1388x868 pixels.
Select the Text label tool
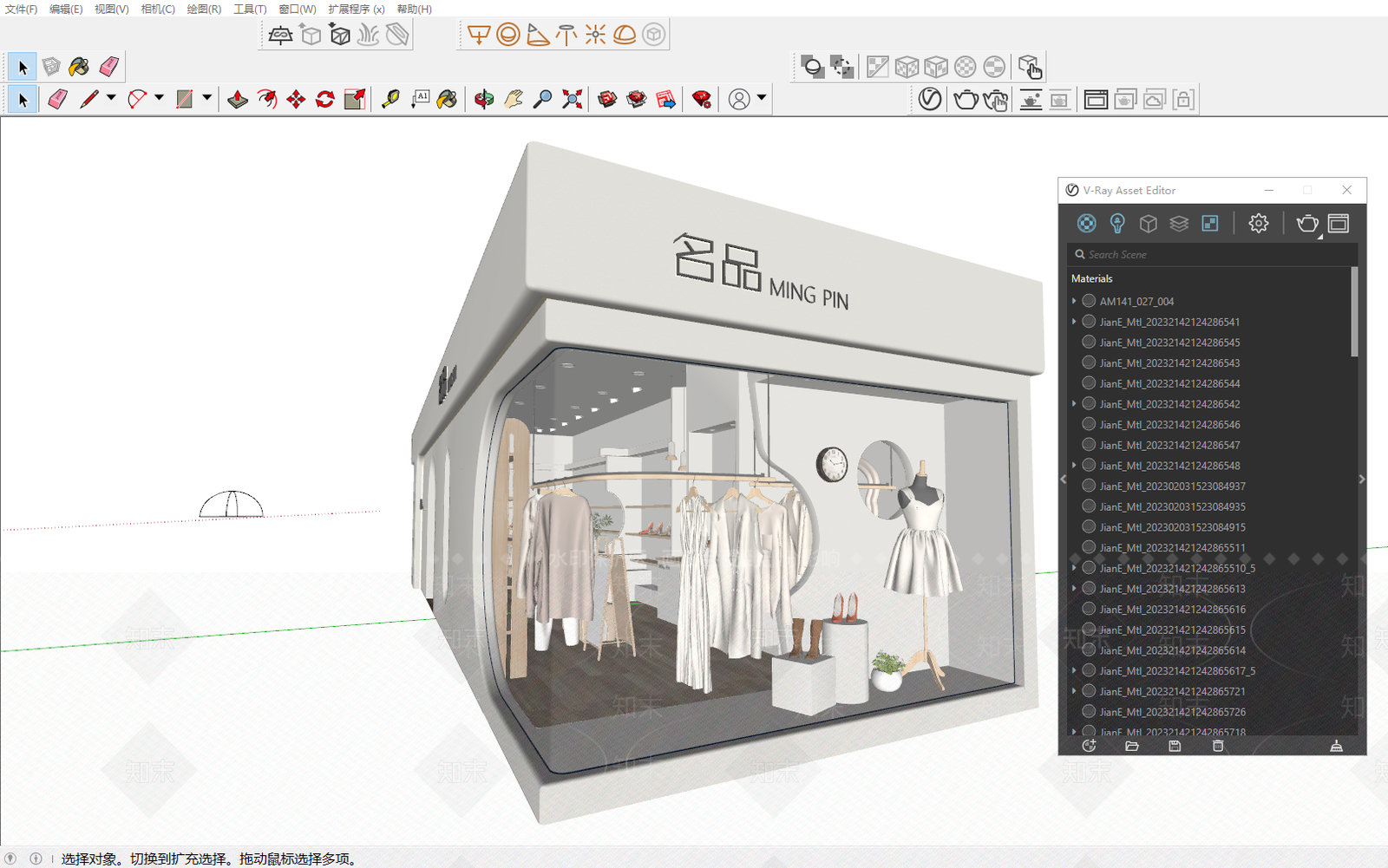(421, 99)
